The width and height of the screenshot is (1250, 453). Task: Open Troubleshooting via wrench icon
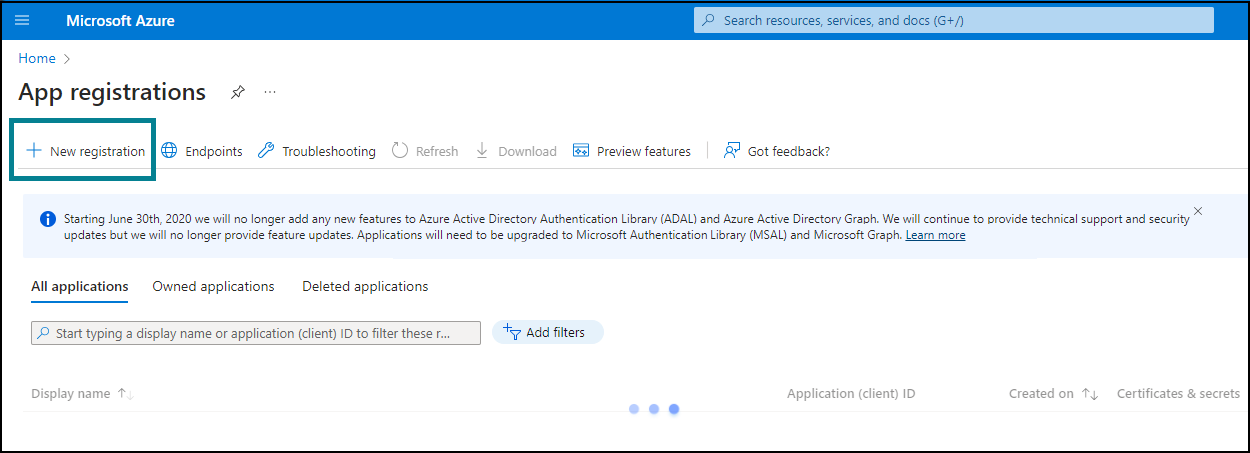click(x=266, y=151)
